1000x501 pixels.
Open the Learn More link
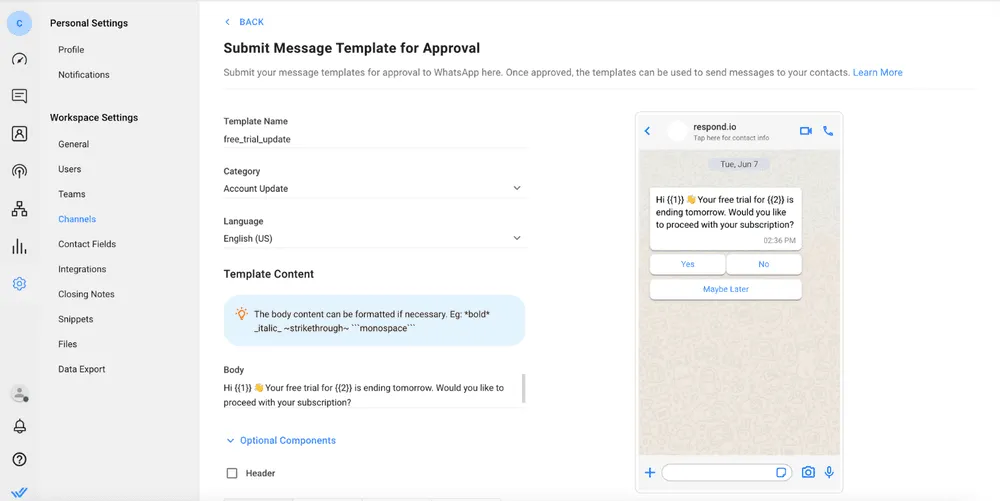pyautogui.click(x=878, y=73)
